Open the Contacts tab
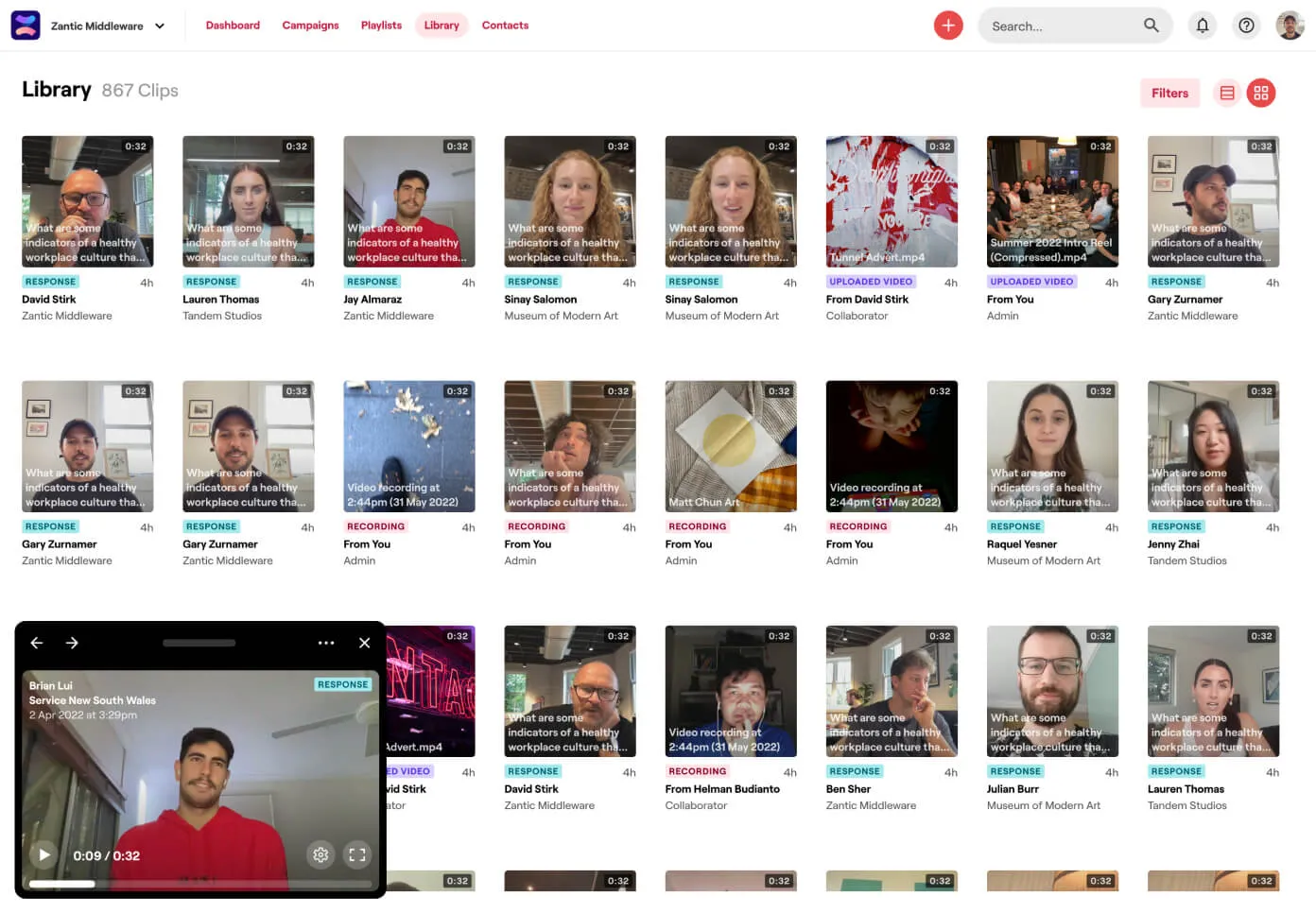 [505, 26]
